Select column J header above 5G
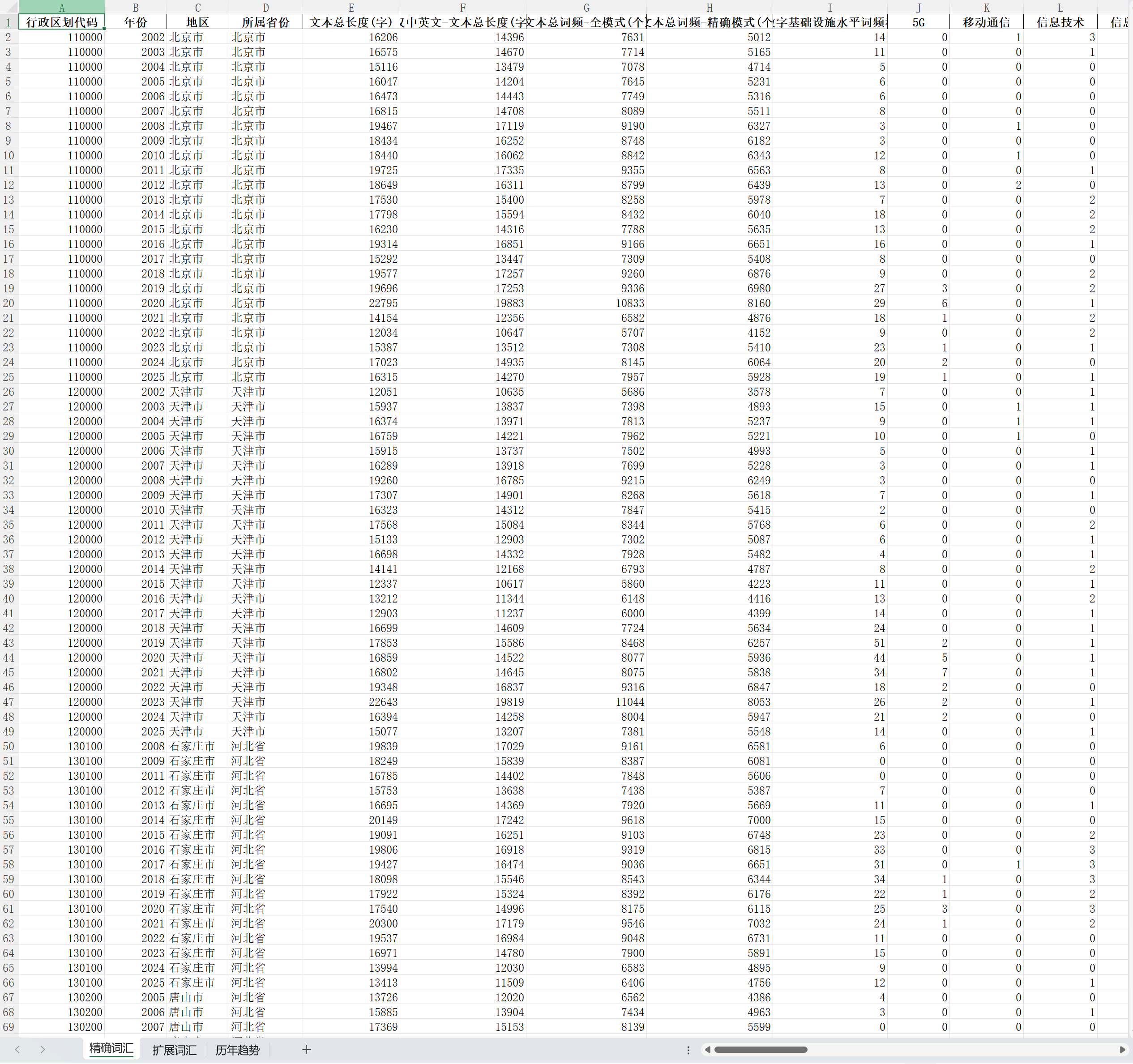Image resolution: width=1133 pixels, height=1064 pixels. (918, 8)
